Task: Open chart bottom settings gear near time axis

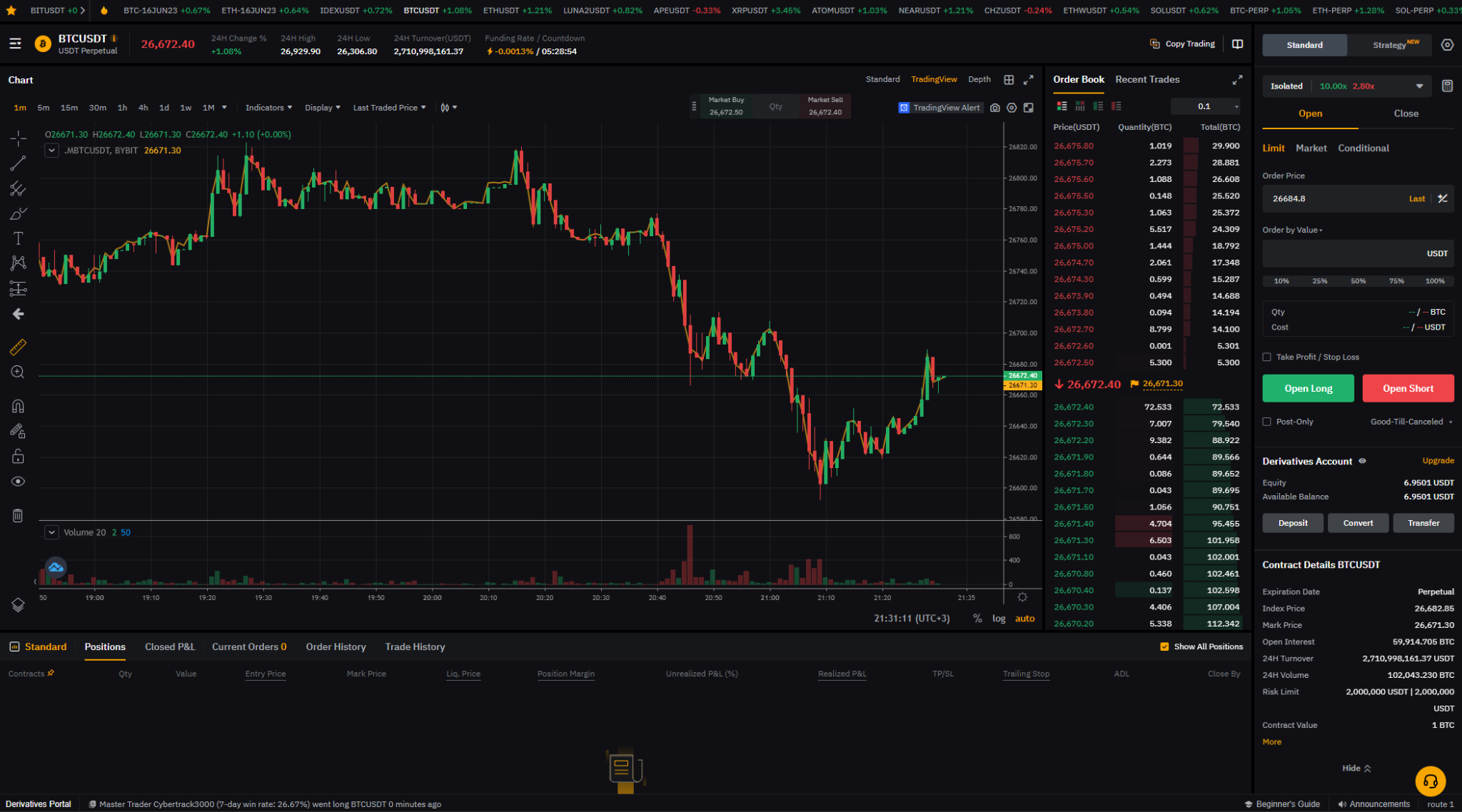Action: click(1022, 597)
